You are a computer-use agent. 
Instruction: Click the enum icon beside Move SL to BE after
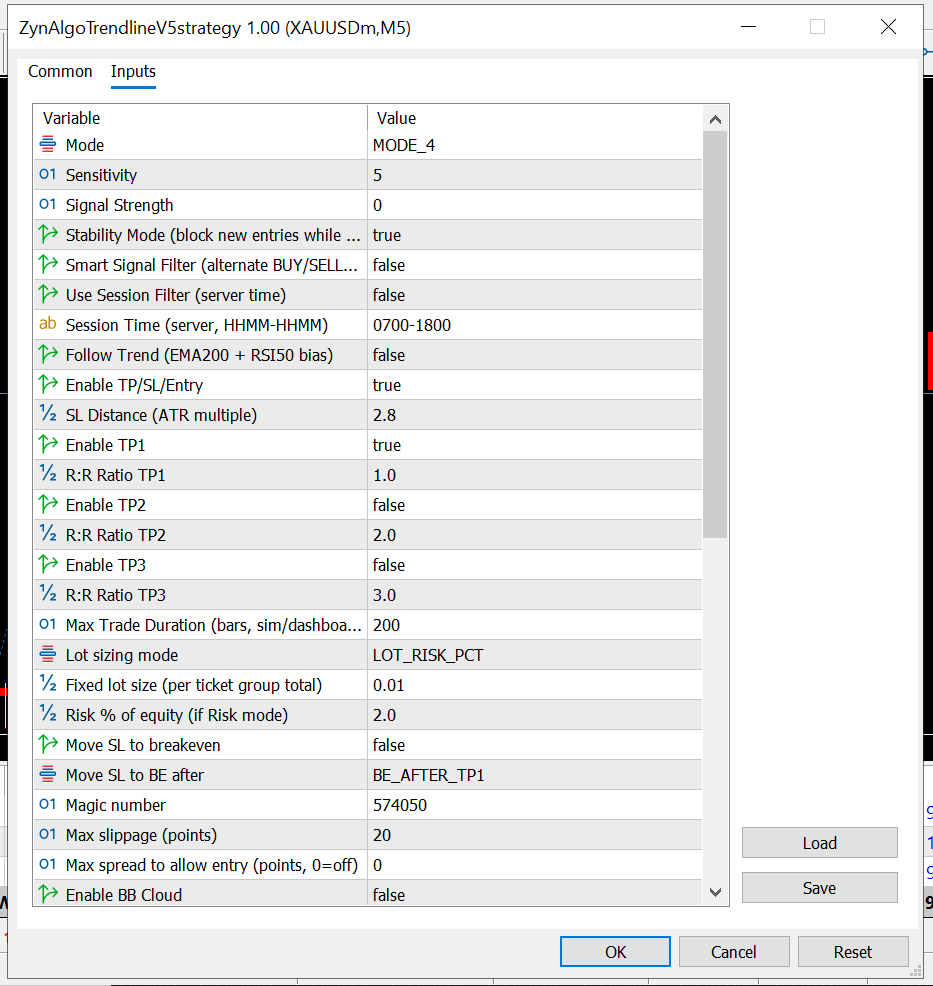48,774
